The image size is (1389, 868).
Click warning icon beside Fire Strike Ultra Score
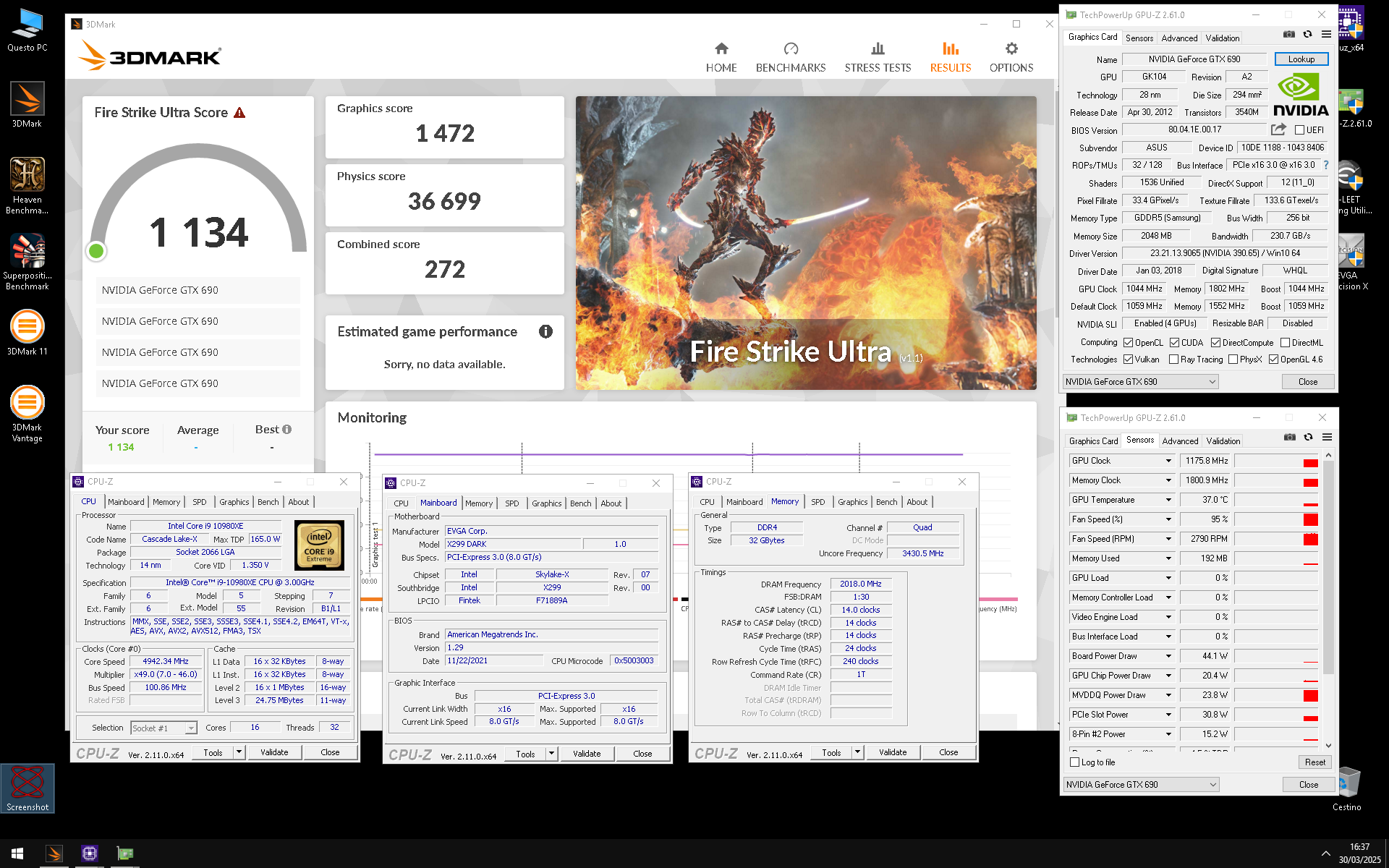pyautogui.click(x=239, y=113)
